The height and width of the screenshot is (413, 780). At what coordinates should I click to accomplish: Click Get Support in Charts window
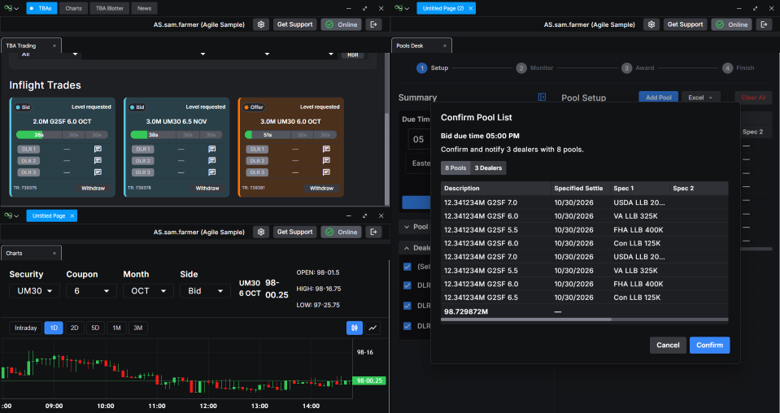(x=294, y=232)
